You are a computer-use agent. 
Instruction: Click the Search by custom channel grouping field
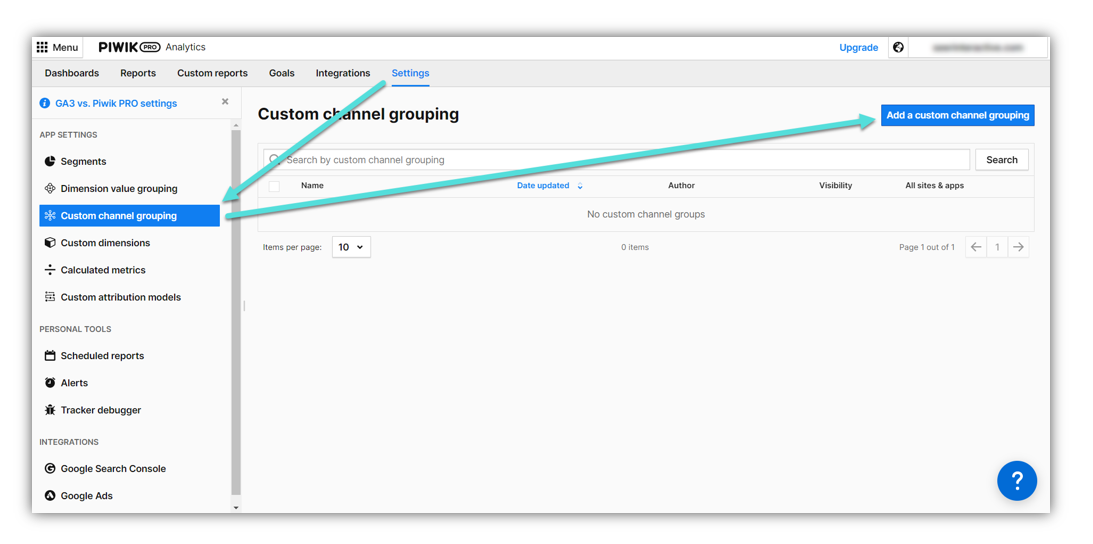tap(620, 160)
